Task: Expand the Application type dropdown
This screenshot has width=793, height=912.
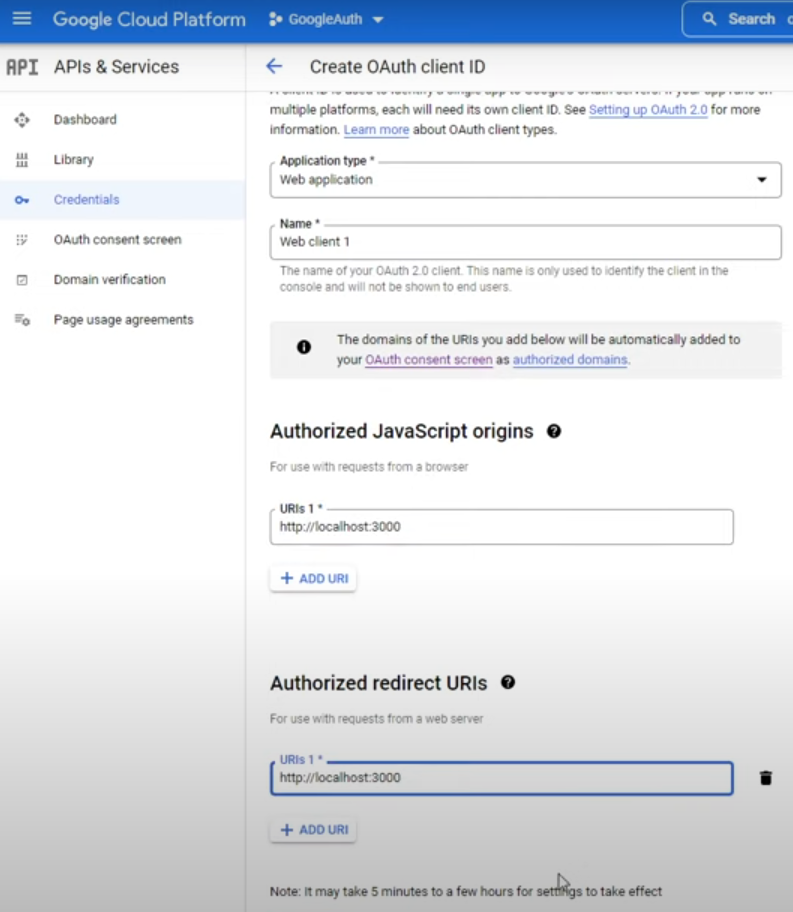Action: (761, 180)
